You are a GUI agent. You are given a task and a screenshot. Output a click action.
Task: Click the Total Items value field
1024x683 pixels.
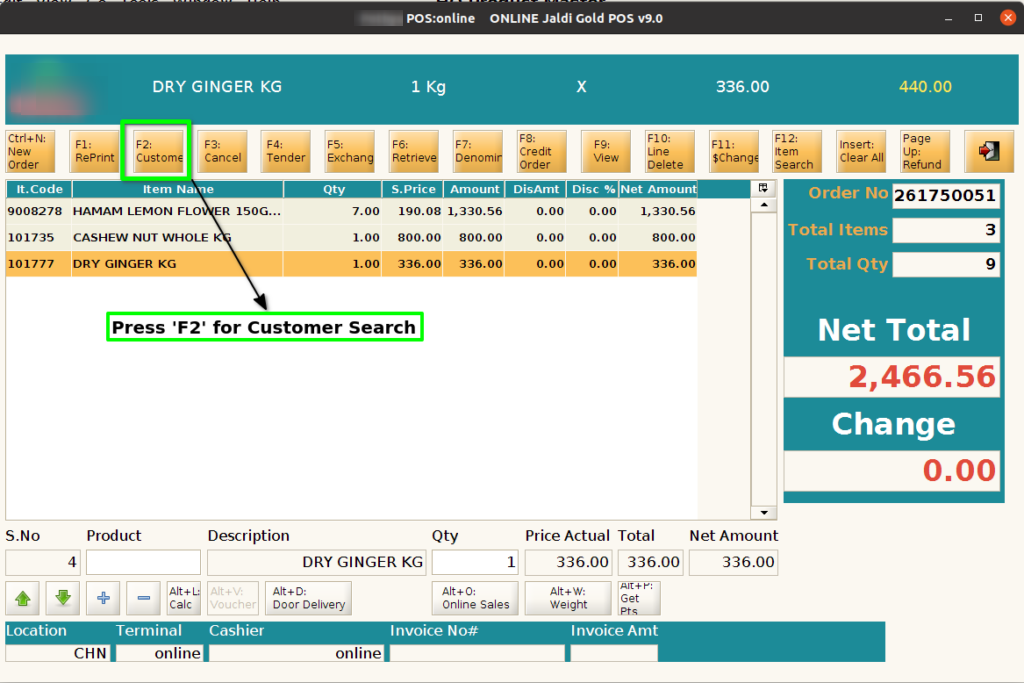tap(946, 230)
